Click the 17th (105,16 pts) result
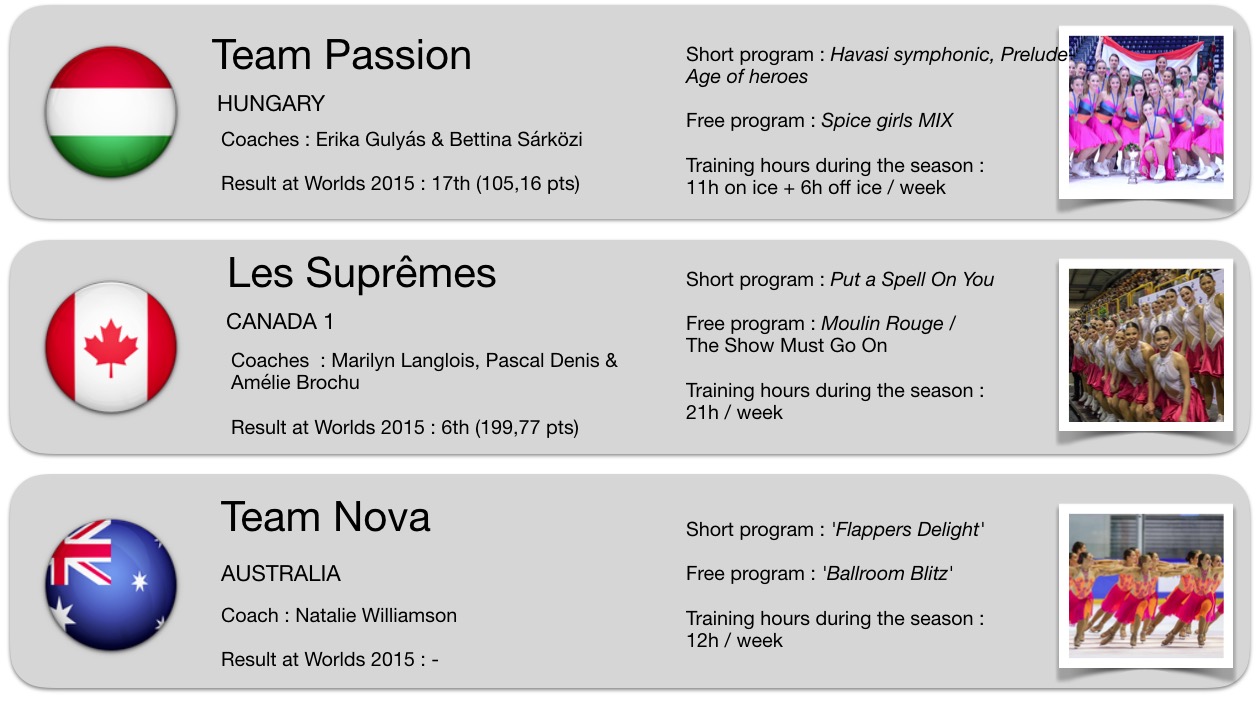The width and height of the screenshot is (1260, 701). [x=511, y=183]
